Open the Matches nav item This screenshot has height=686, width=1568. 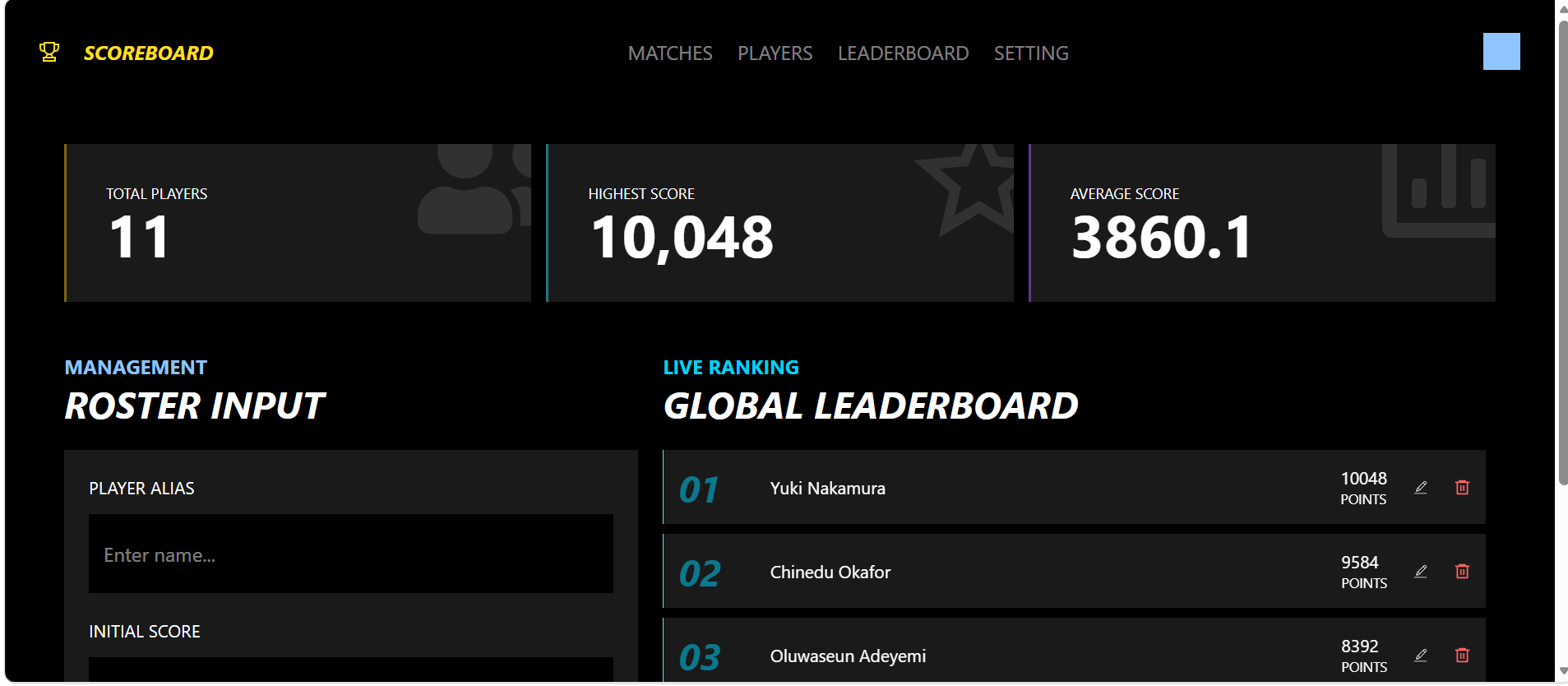pos(670,53)
